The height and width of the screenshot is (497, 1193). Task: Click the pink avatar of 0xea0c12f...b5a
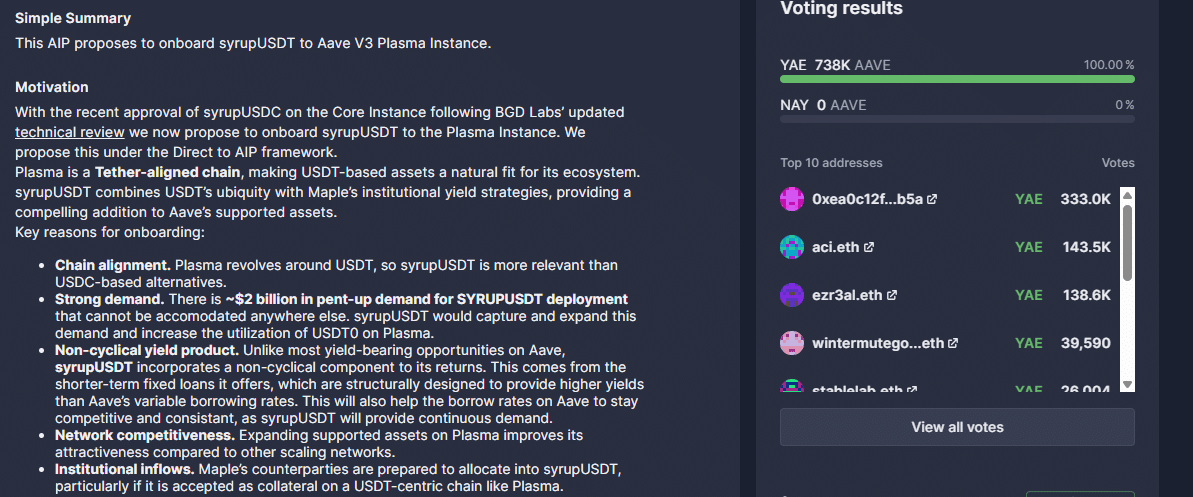coord(792,199)
